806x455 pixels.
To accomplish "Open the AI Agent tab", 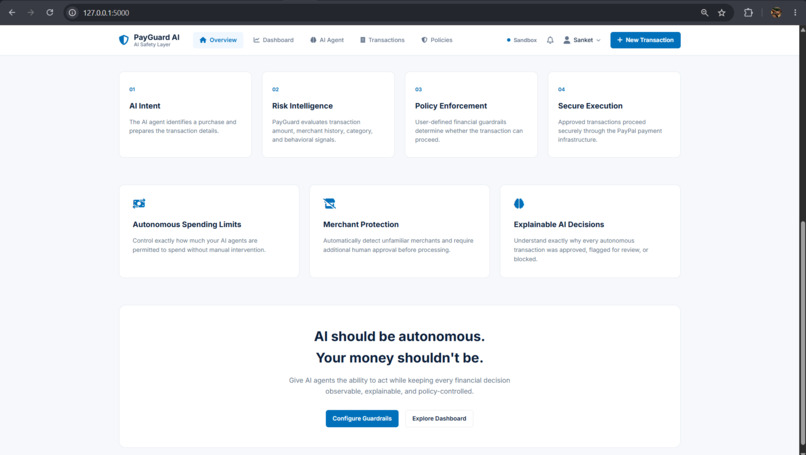I will tap(327, 40).
